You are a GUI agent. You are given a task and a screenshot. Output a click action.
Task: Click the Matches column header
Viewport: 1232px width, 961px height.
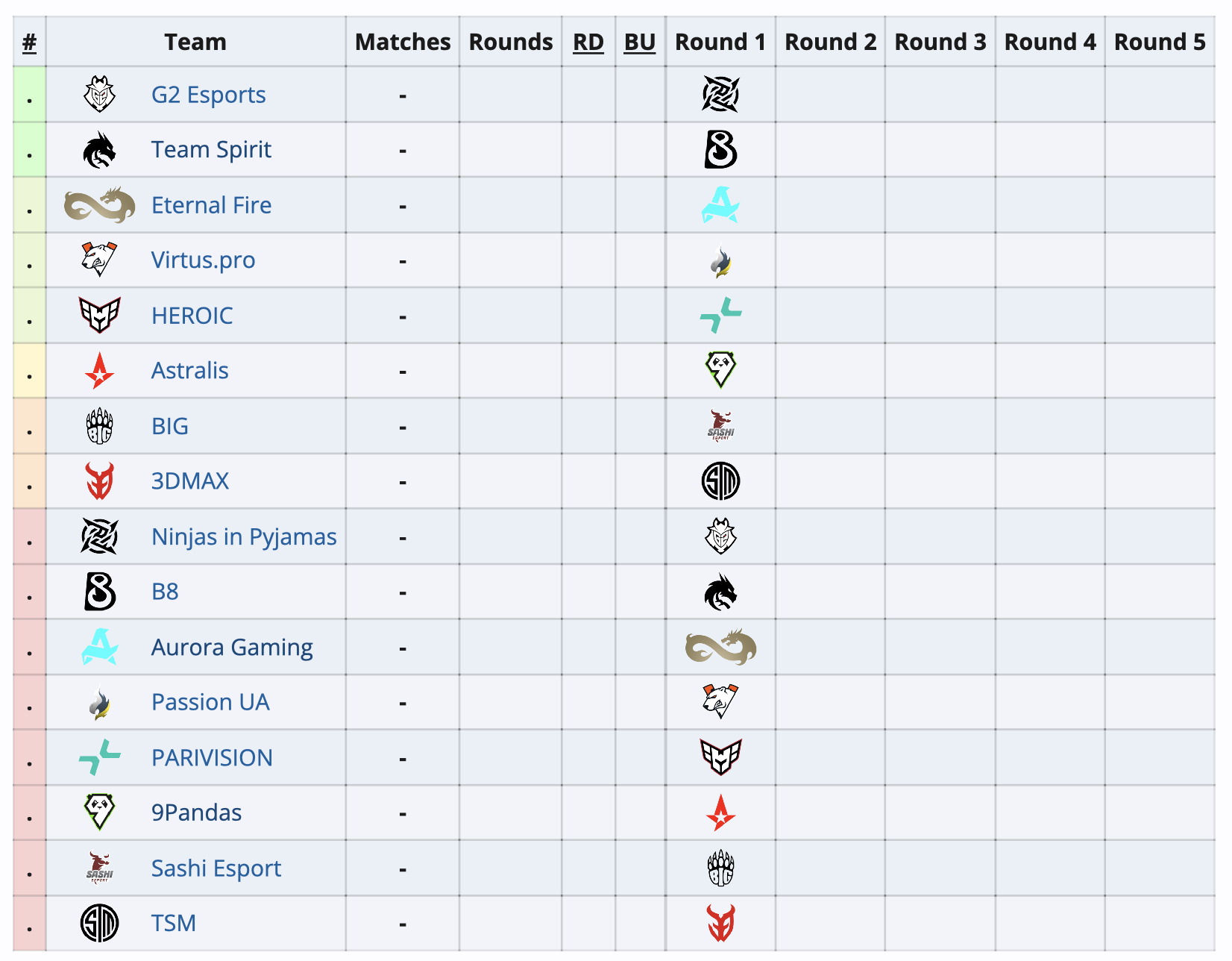click(x=402, y=43)
